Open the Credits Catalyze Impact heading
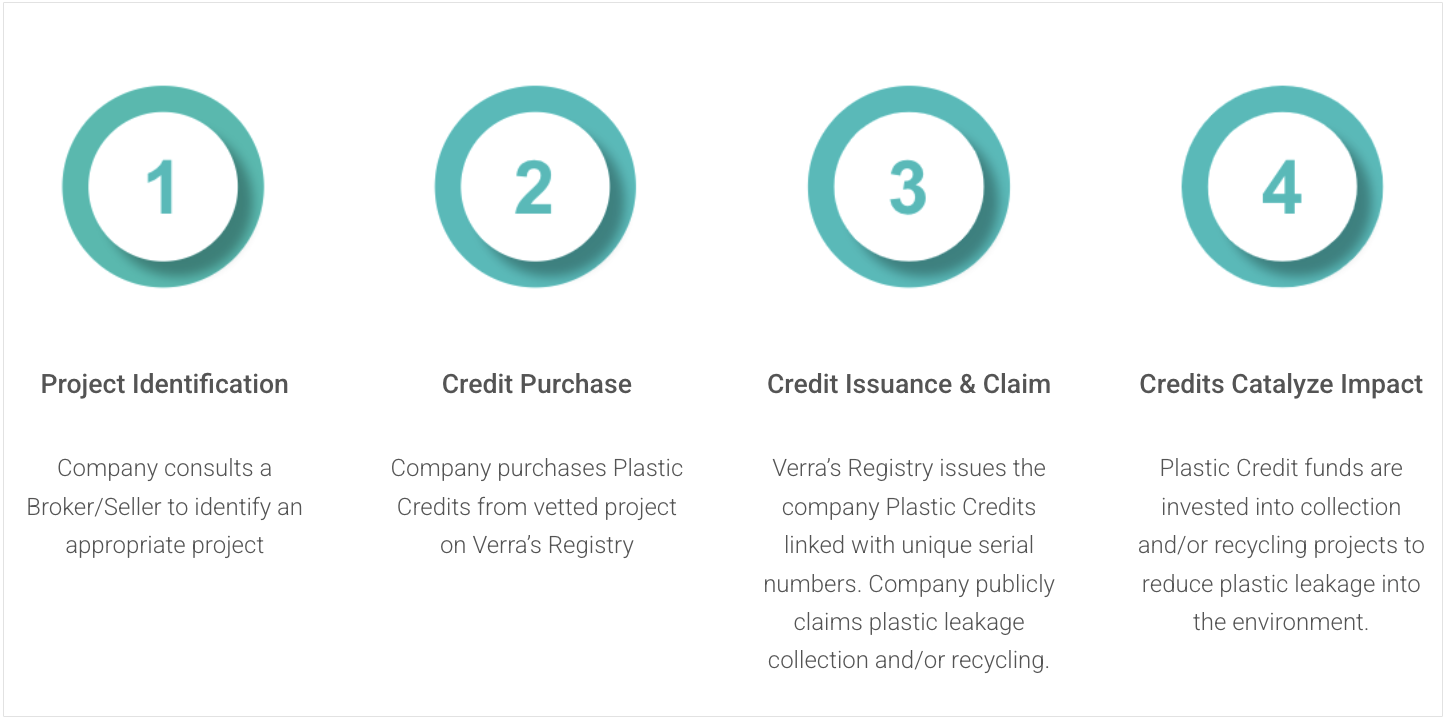 1281,384
